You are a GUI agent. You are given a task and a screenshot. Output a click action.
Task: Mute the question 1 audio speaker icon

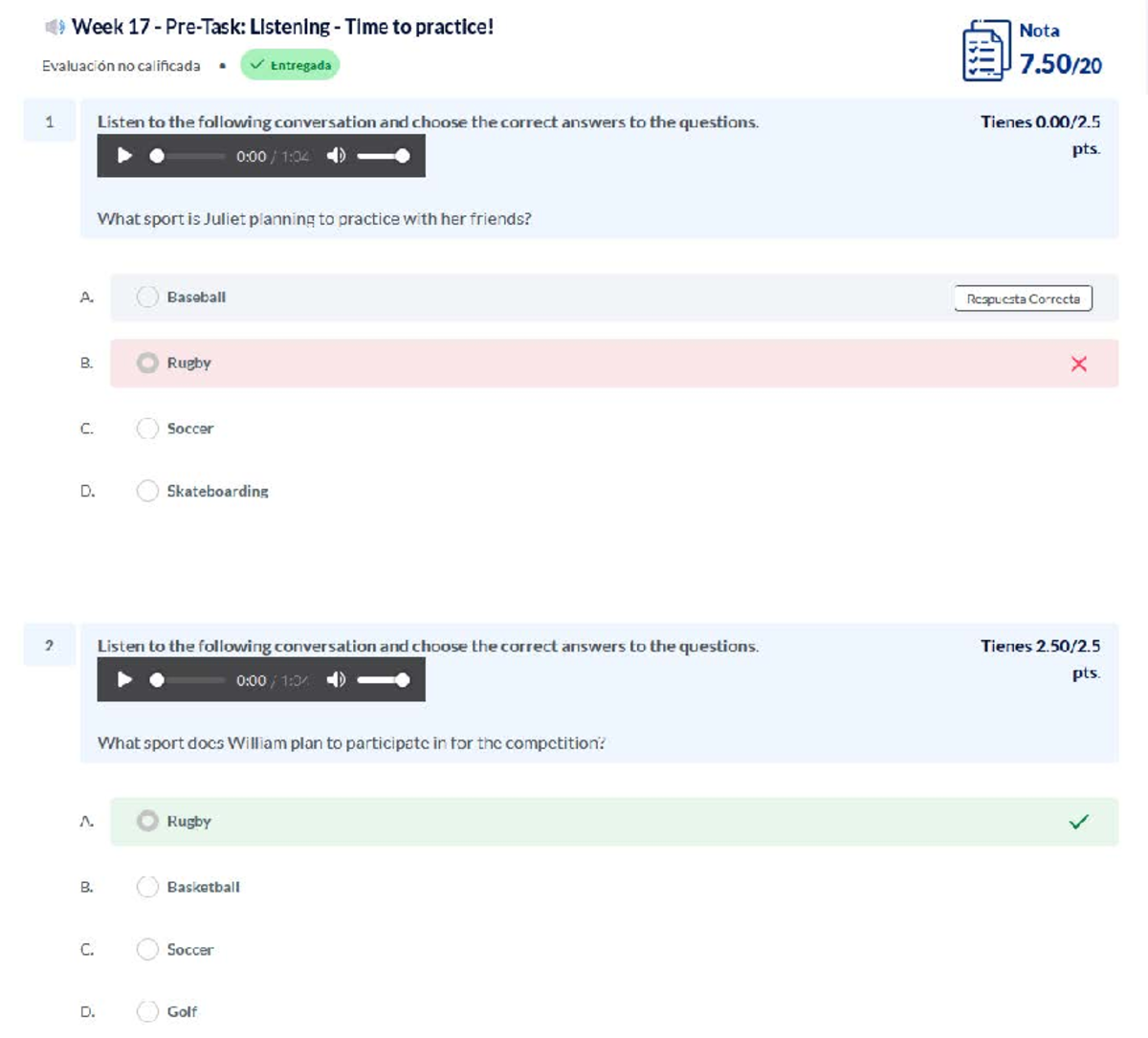point(336,155)
